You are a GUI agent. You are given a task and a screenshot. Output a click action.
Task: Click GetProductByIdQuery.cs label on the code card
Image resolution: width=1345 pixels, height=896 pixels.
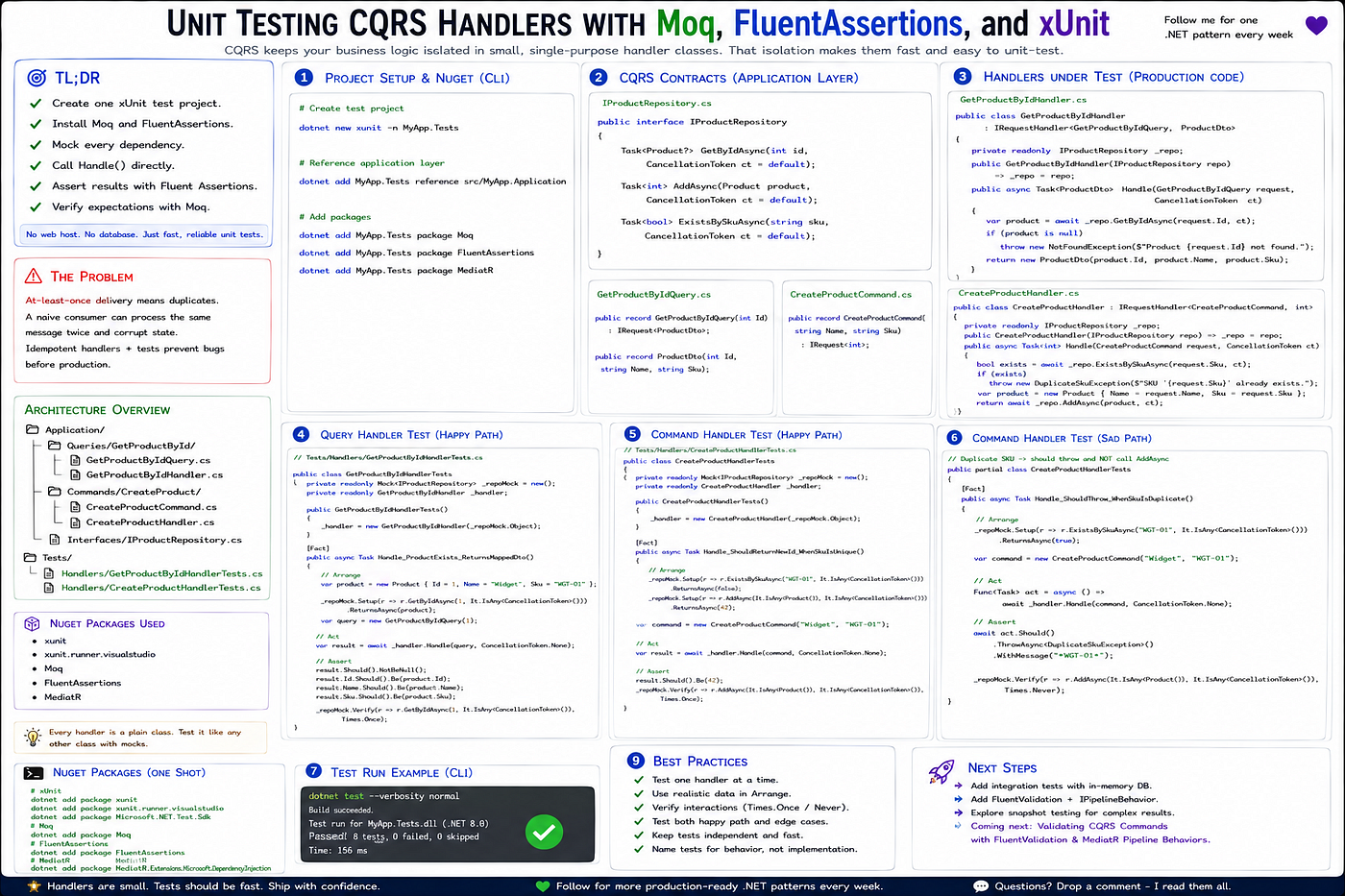(654, 295)
